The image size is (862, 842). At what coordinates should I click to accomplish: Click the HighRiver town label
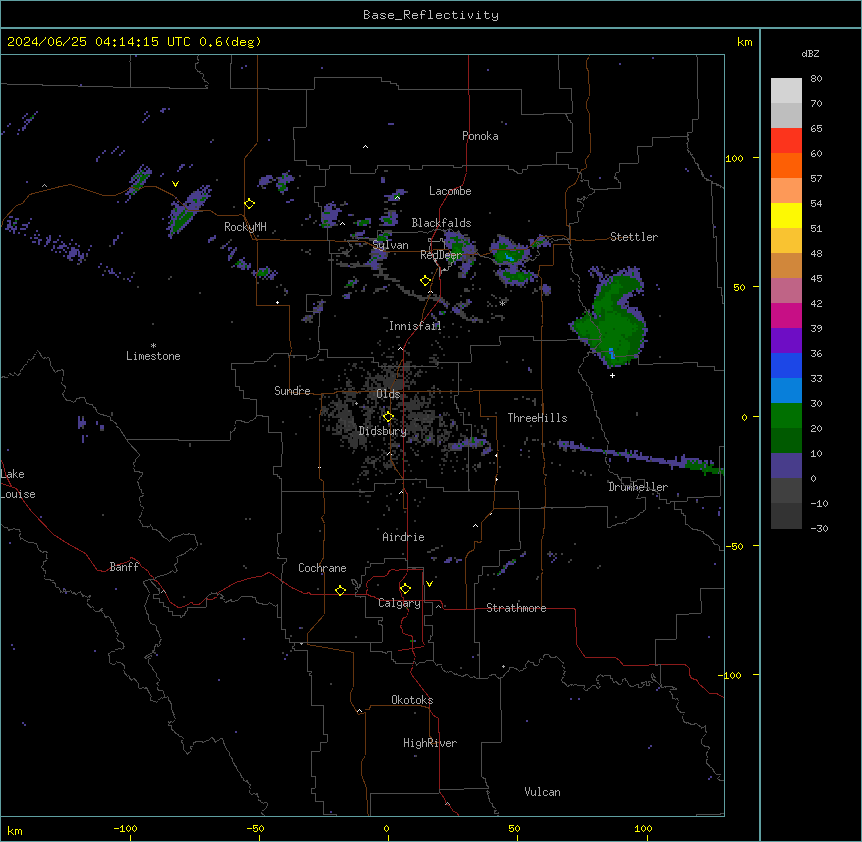tap(430, 743)
